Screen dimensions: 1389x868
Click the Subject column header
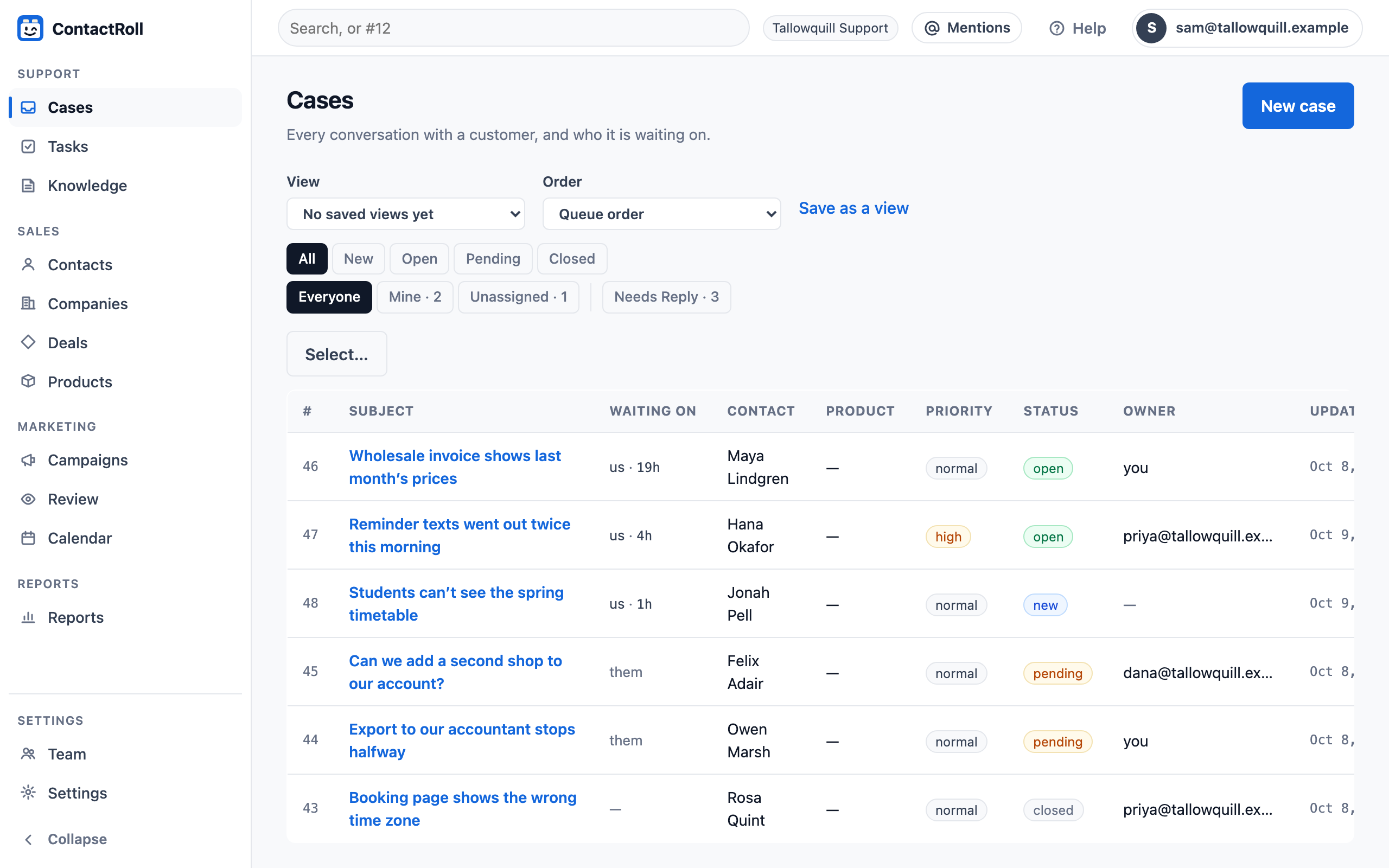pos(381,411)
